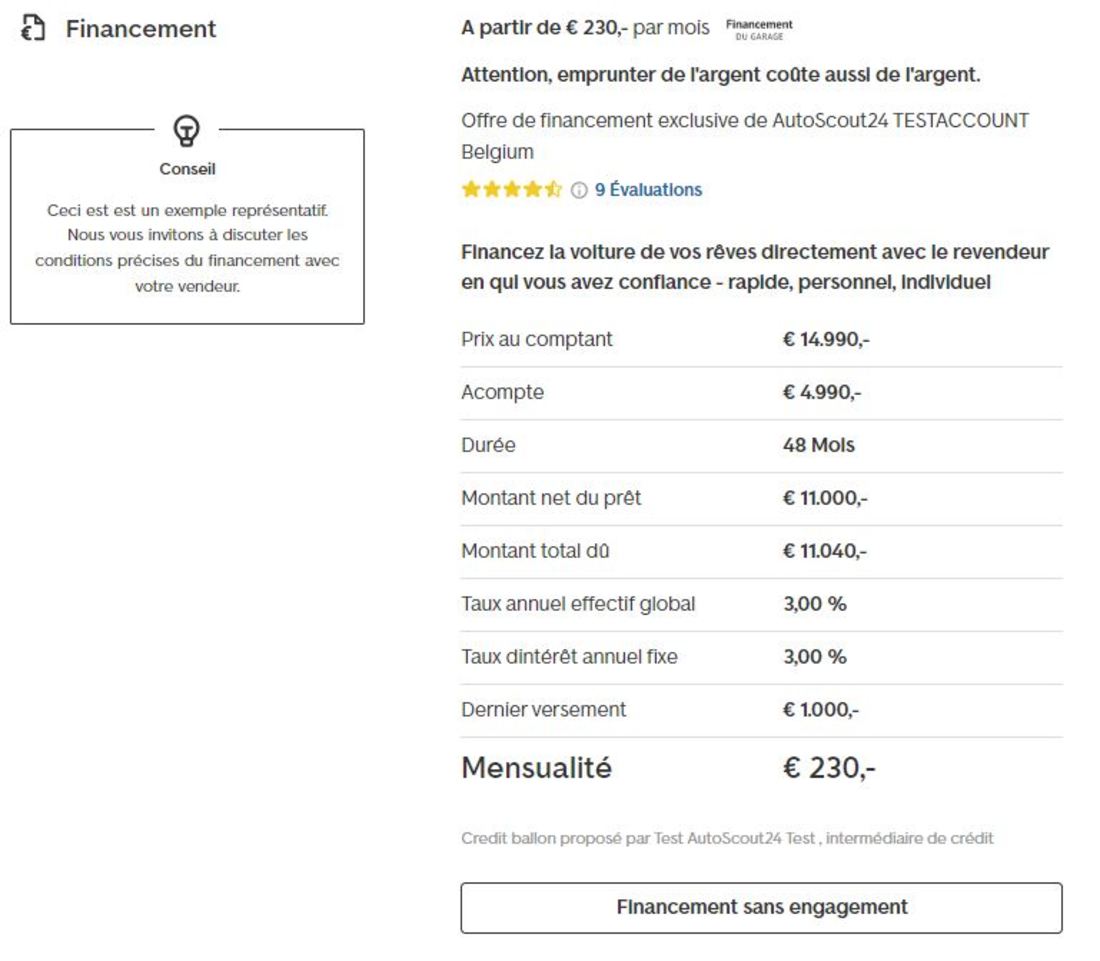1100x961 pixels.
Task: Click the Financement section heading
Action: tap(141, 29)
